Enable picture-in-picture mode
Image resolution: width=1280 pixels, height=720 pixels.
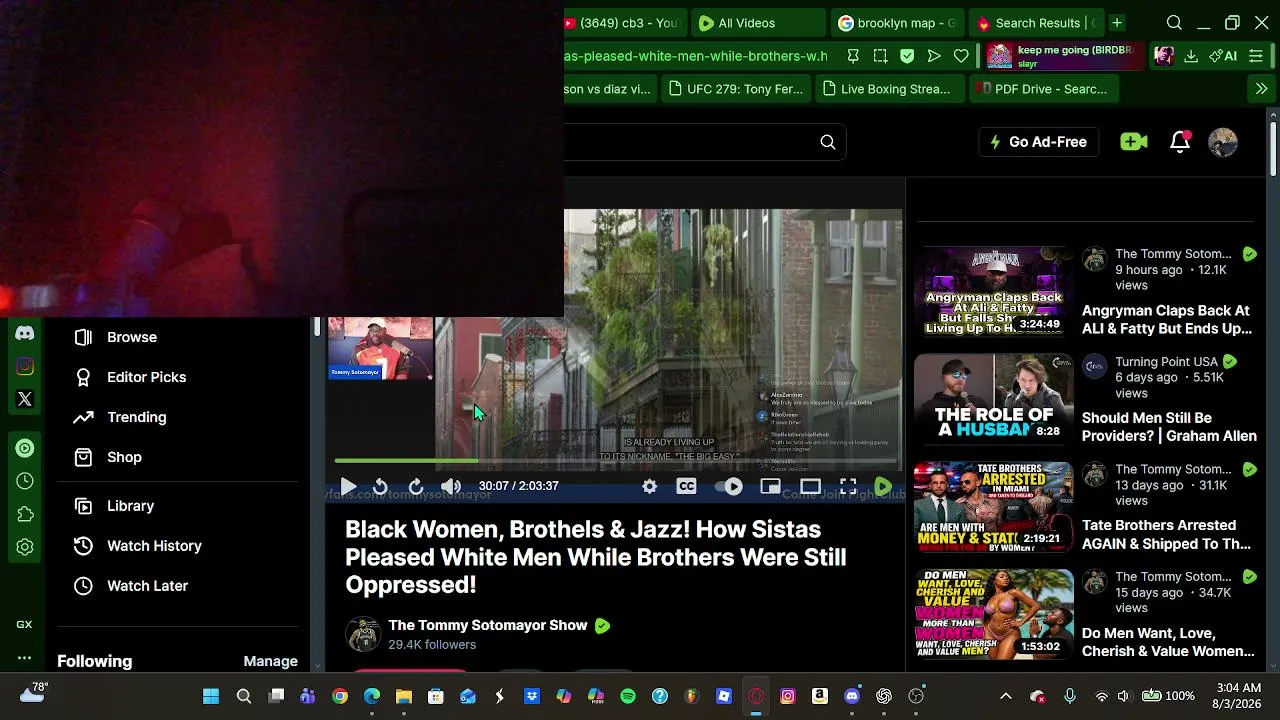tap(770, 486)
